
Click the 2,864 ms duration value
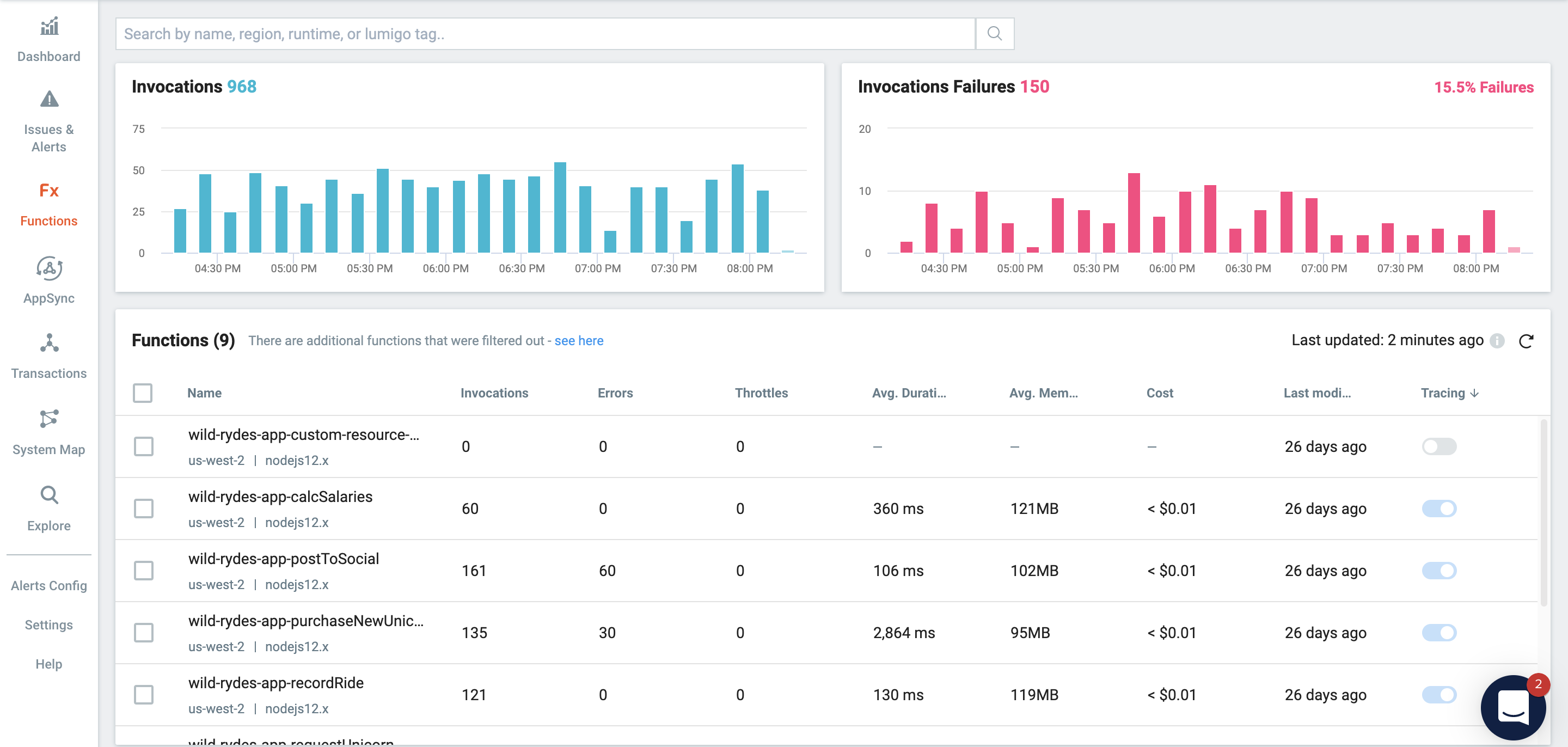tap(904, 633)
